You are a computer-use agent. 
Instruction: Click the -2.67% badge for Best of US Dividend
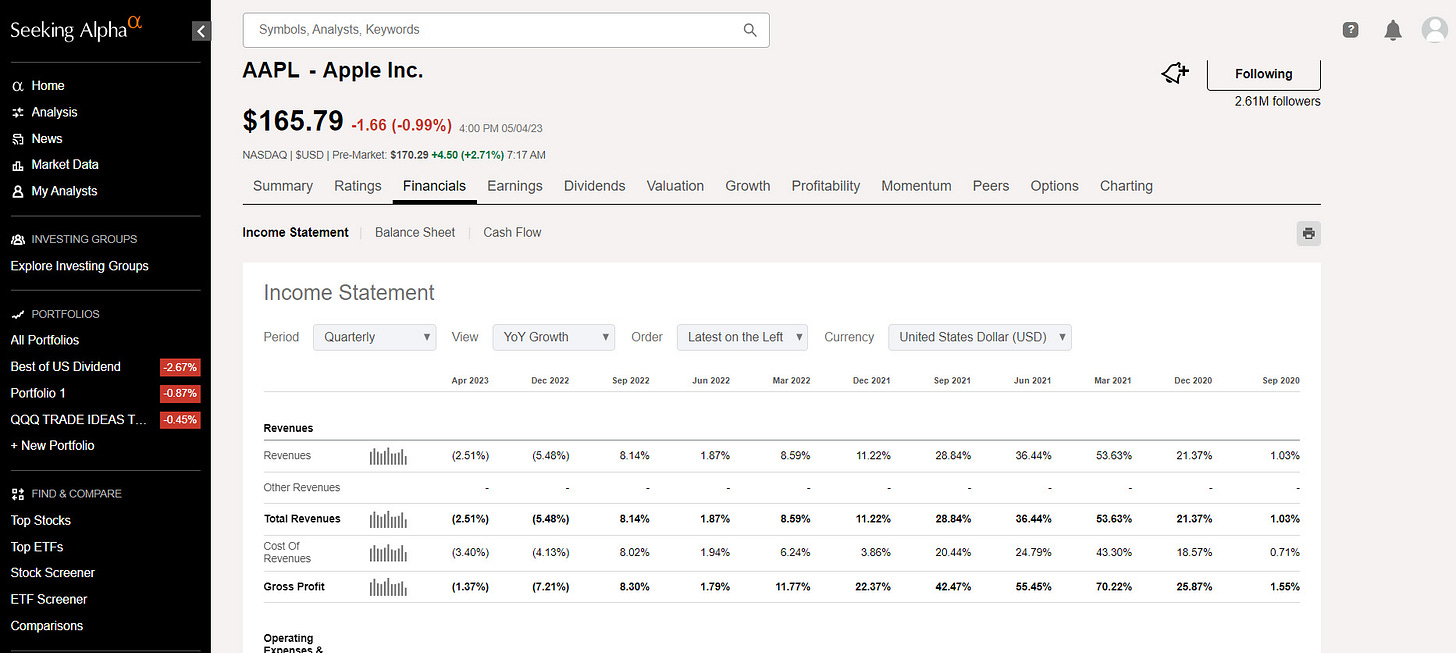point(181,367)
